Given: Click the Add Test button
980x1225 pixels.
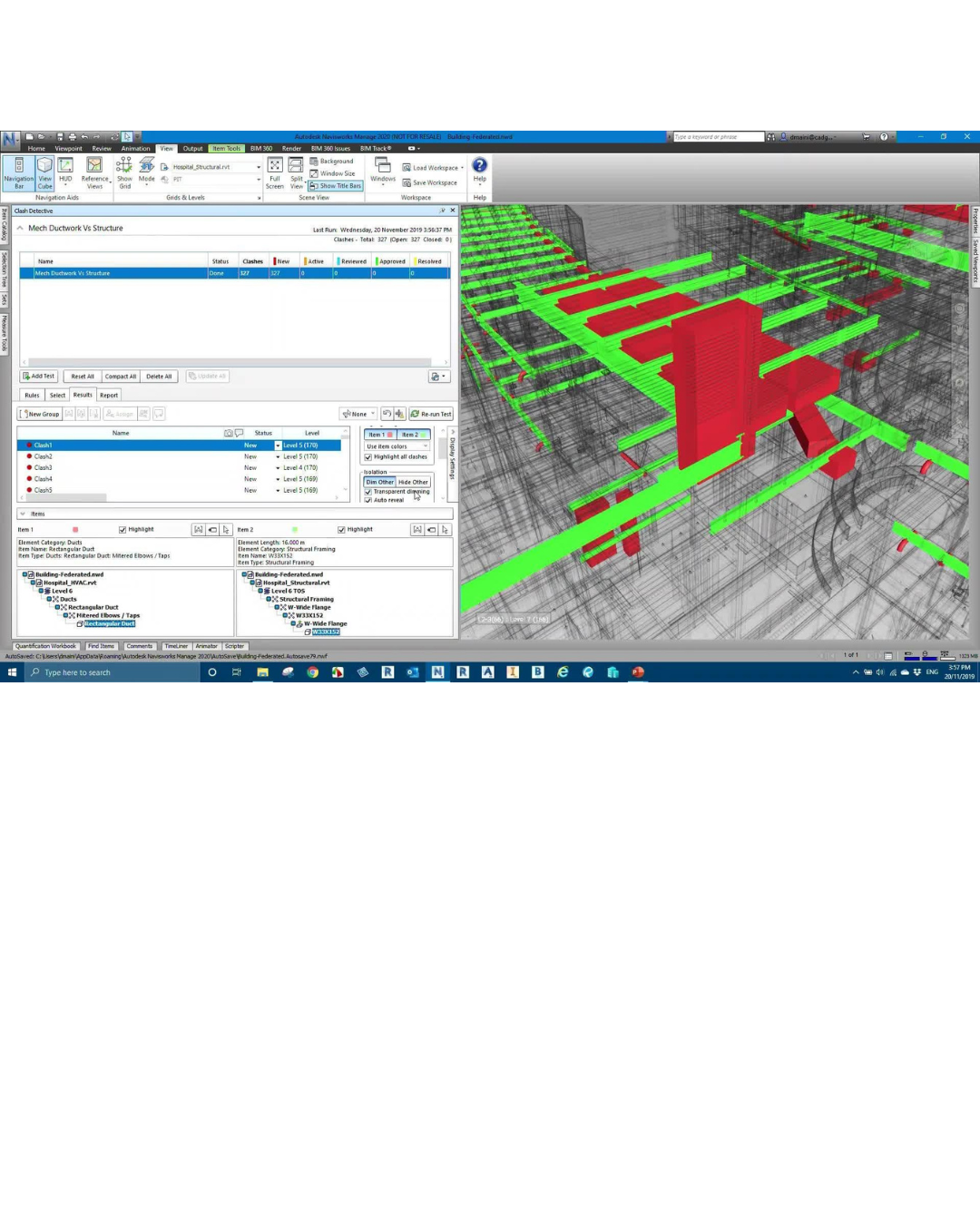Looking at the screenshot, I should 39,376.
